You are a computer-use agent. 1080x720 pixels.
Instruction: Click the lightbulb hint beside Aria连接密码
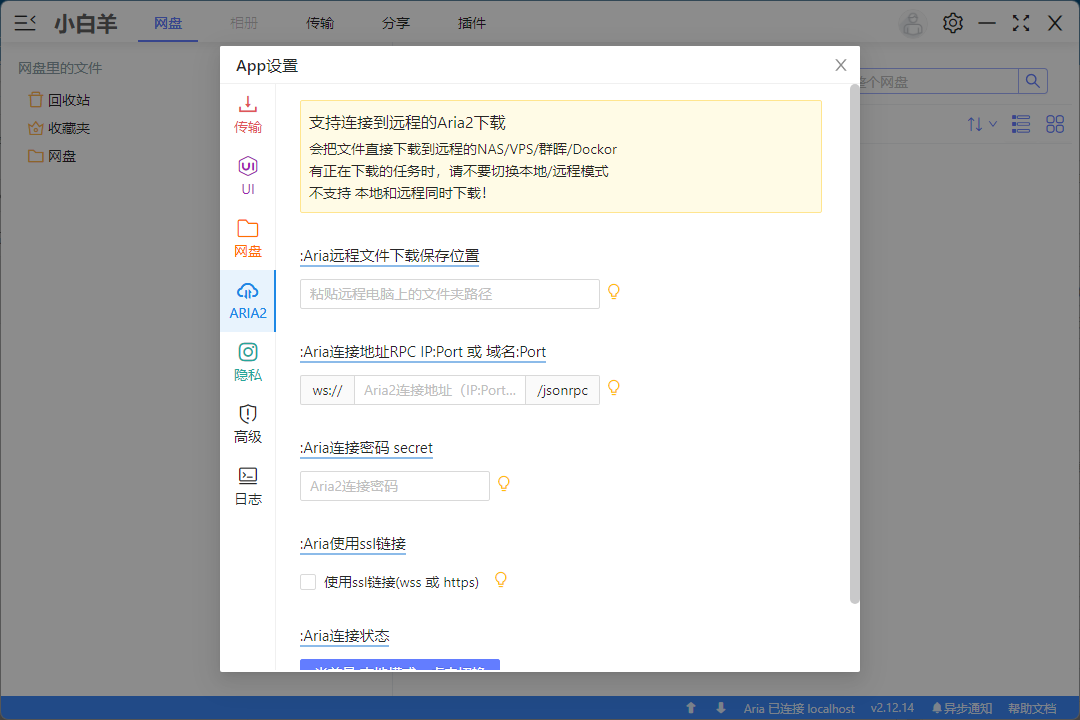point(503,483)
